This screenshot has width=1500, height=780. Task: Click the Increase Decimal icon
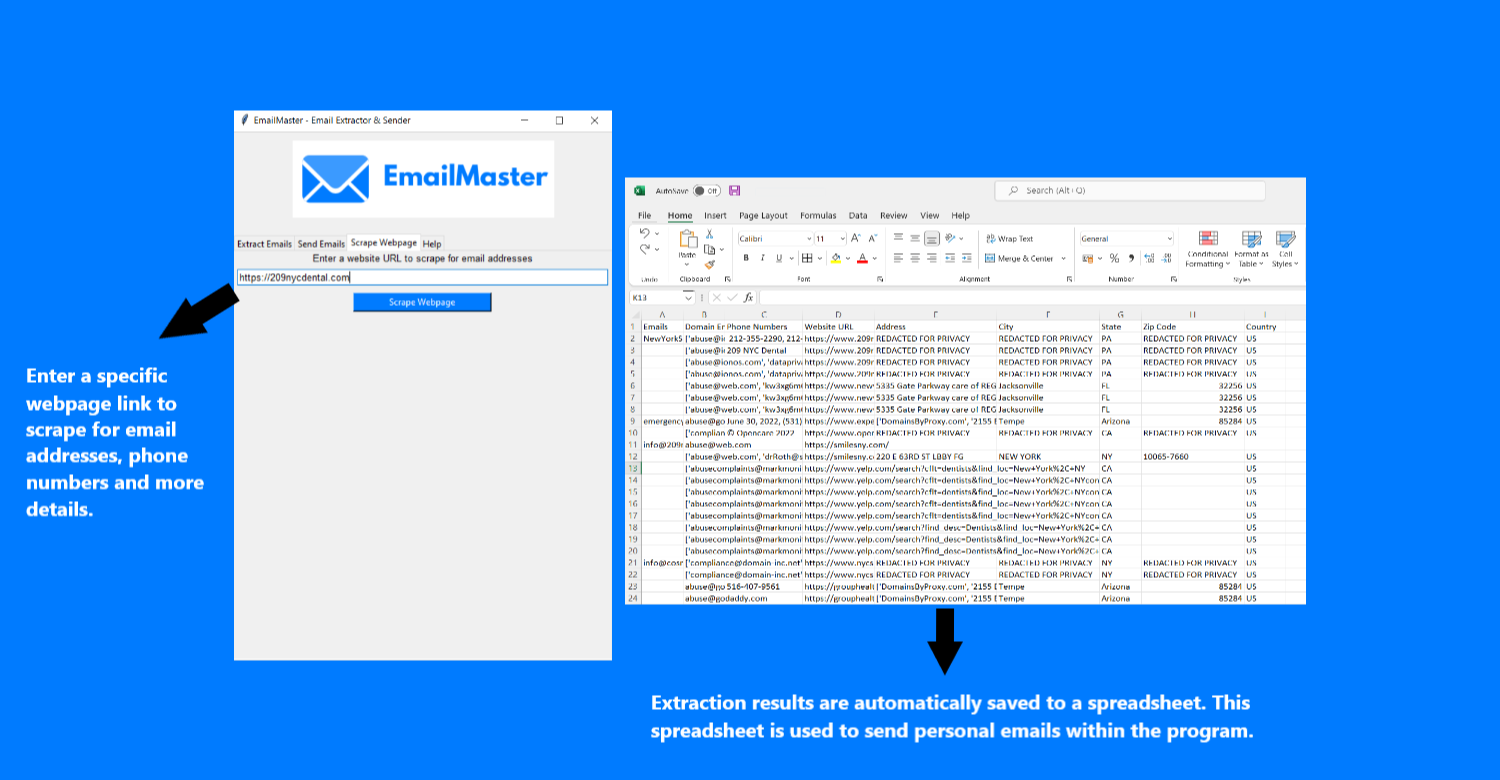[x=1149, y=259]
